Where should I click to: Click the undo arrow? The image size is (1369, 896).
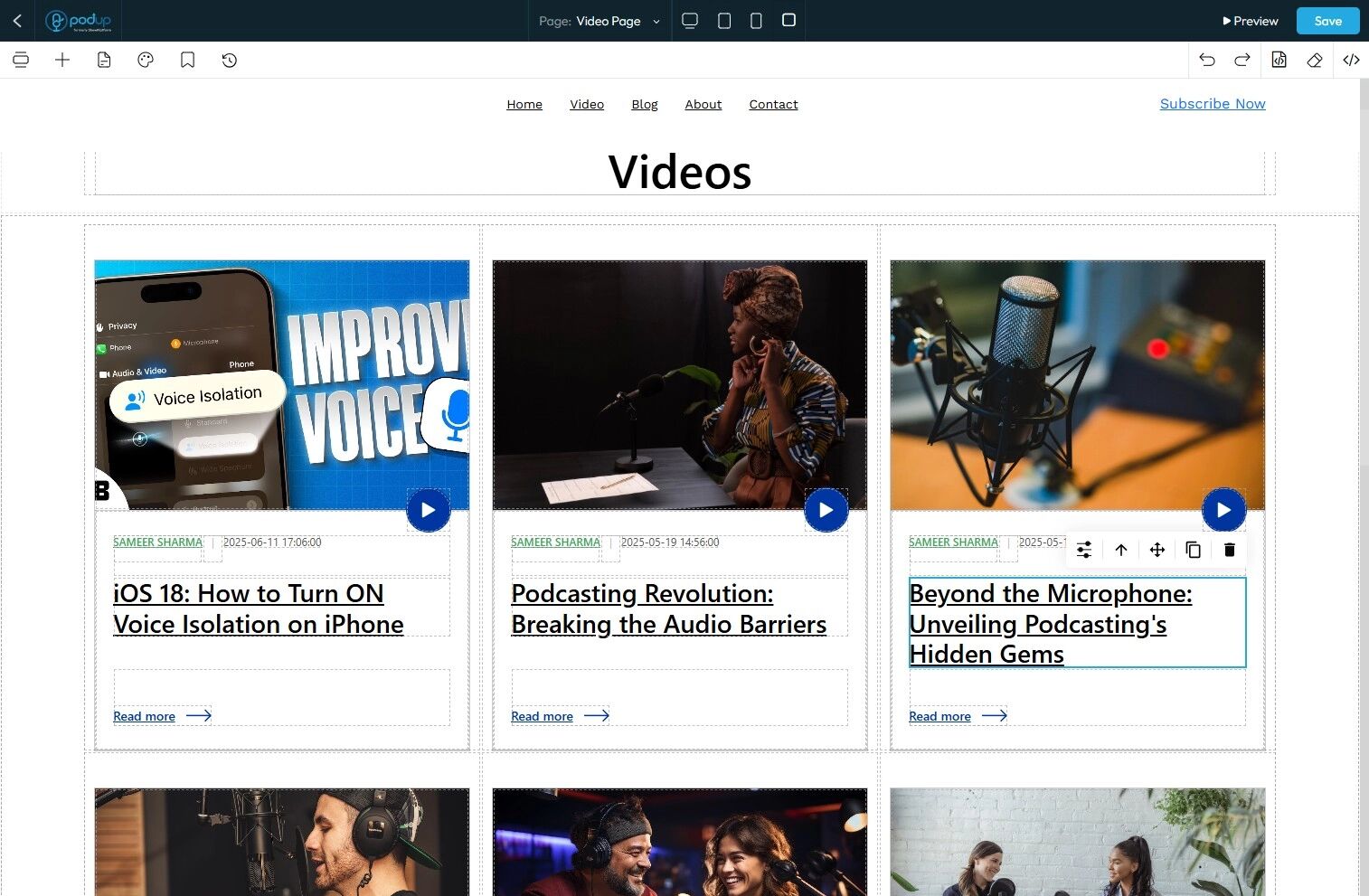pyautogui.click(x=1207, y=61)
